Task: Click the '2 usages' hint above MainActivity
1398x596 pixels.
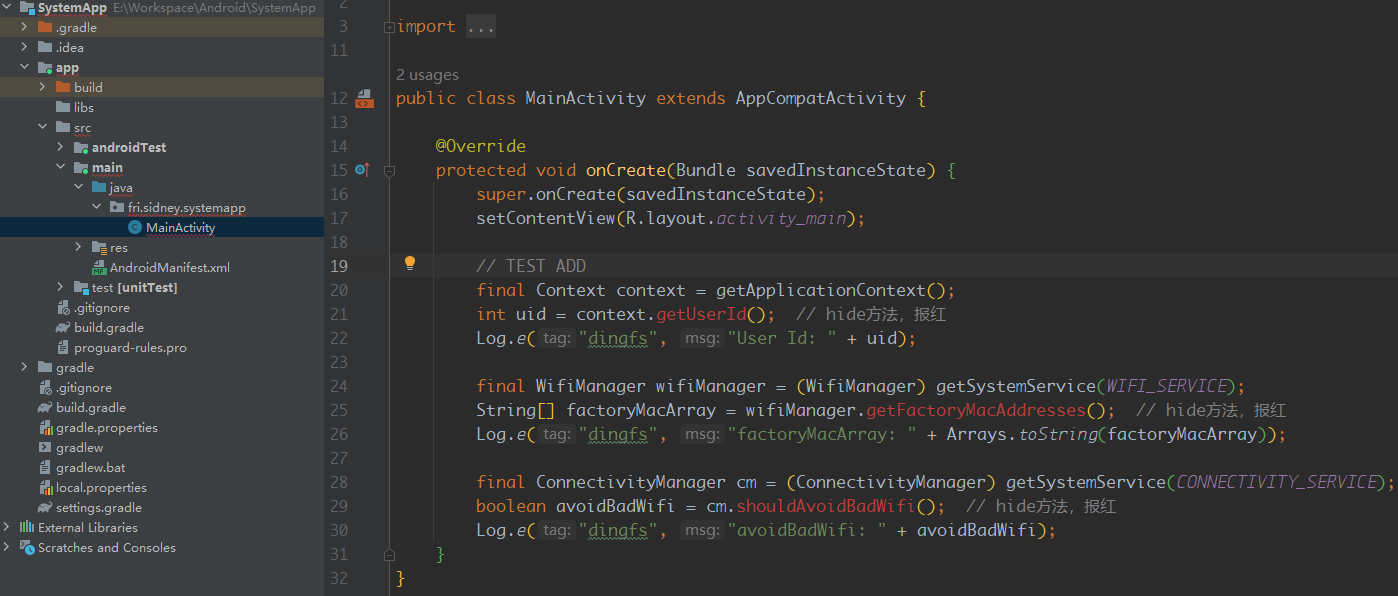Action: coord(427,75)
